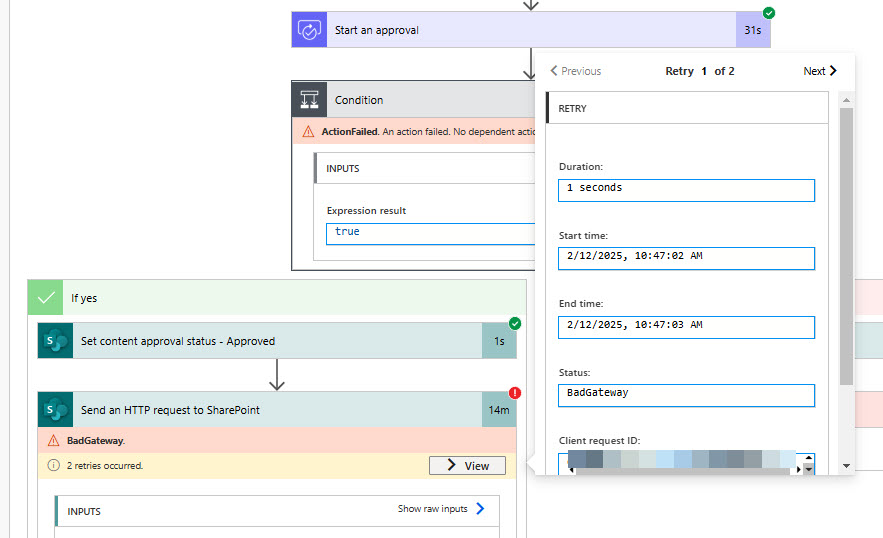Expand the Start an approval action card
The image size is (883, 538).
pyautogui.click(x=530, y=30)
